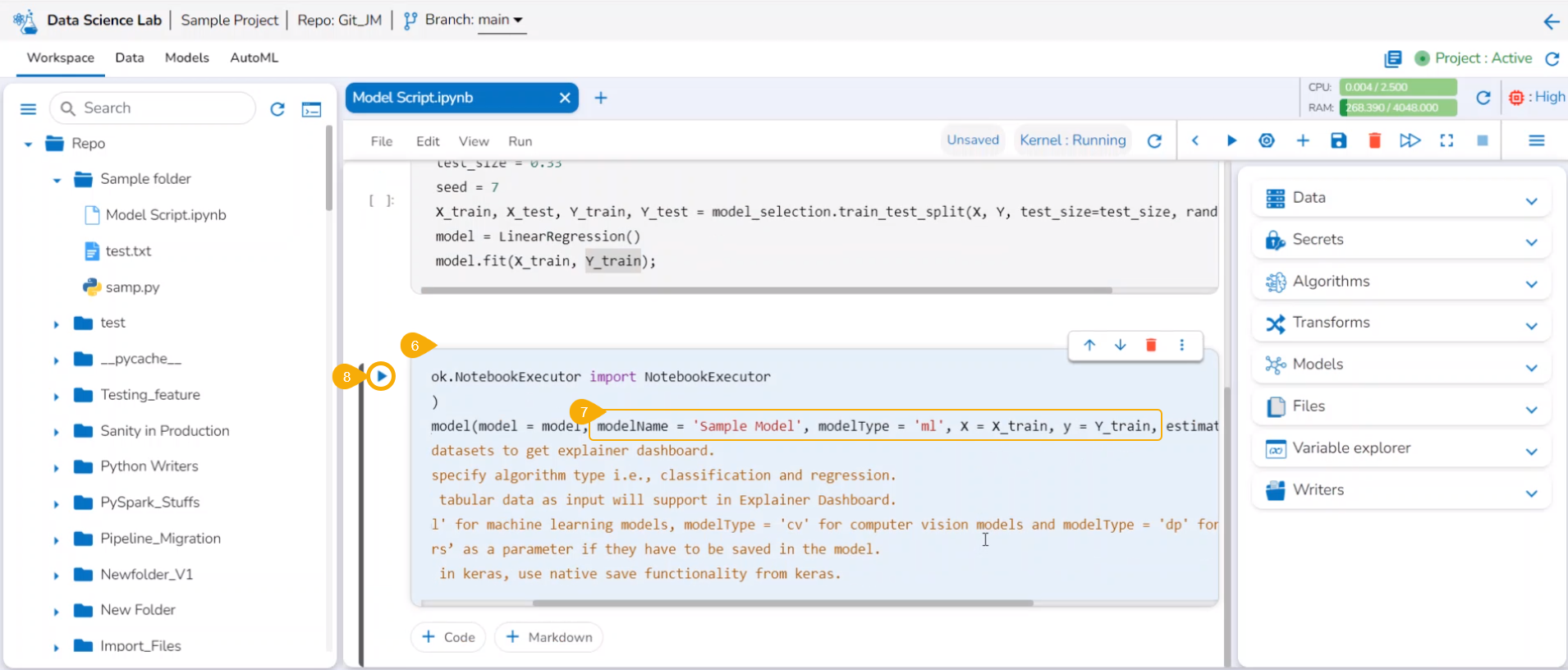Toggle the right panel menu icon
The height and width of the screenshot is (670, 1568).
[1536, 140]
